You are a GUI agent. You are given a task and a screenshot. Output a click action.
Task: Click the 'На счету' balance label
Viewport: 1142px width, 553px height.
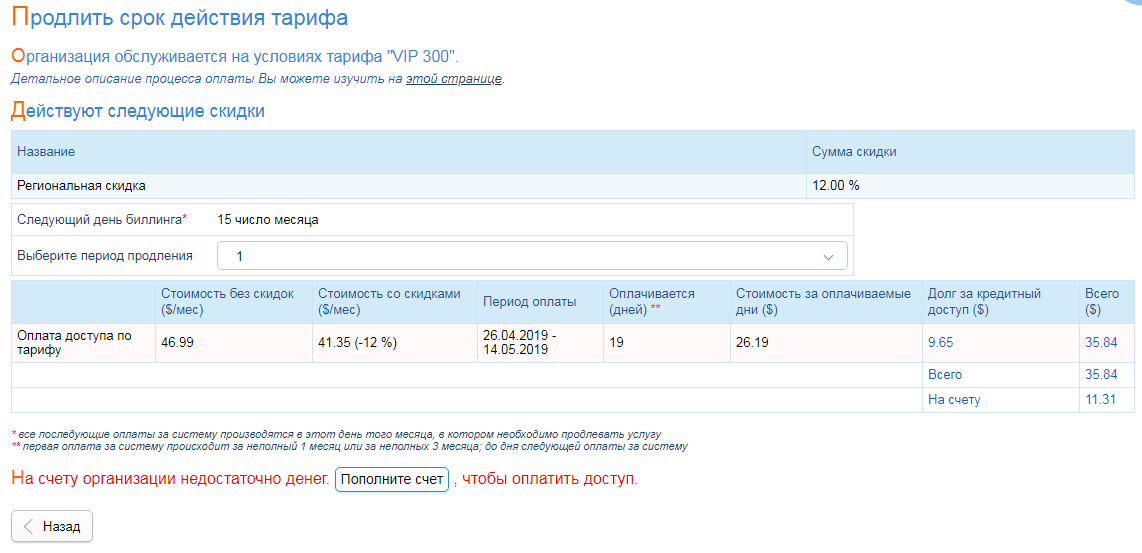click(954, 399)
